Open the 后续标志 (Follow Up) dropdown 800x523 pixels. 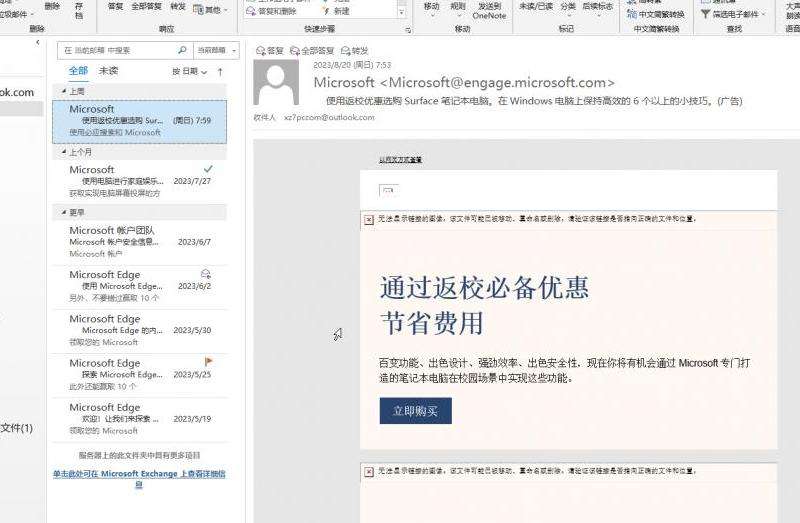tap(597, 10)
